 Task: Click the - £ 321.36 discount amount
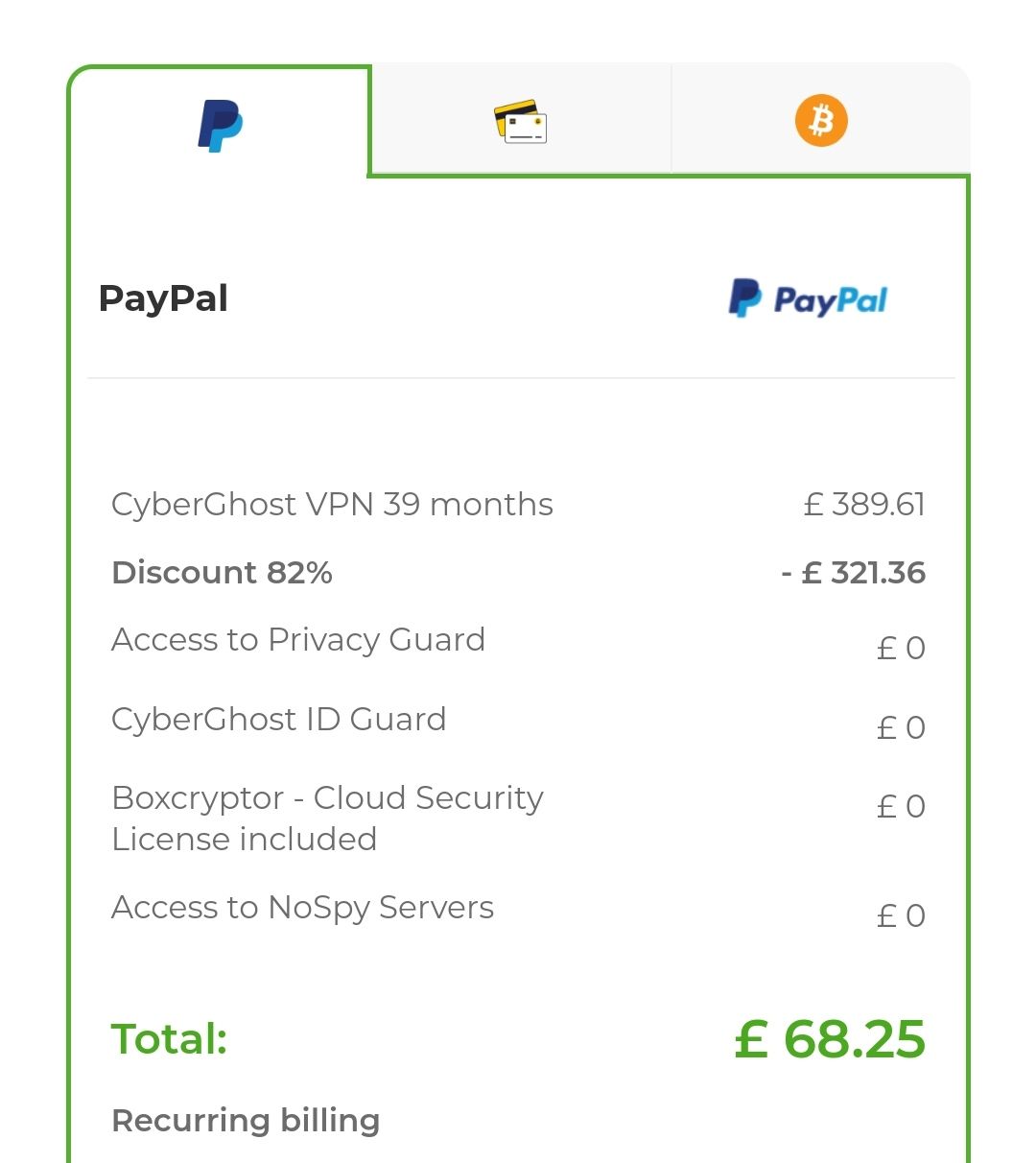[853, 573]
